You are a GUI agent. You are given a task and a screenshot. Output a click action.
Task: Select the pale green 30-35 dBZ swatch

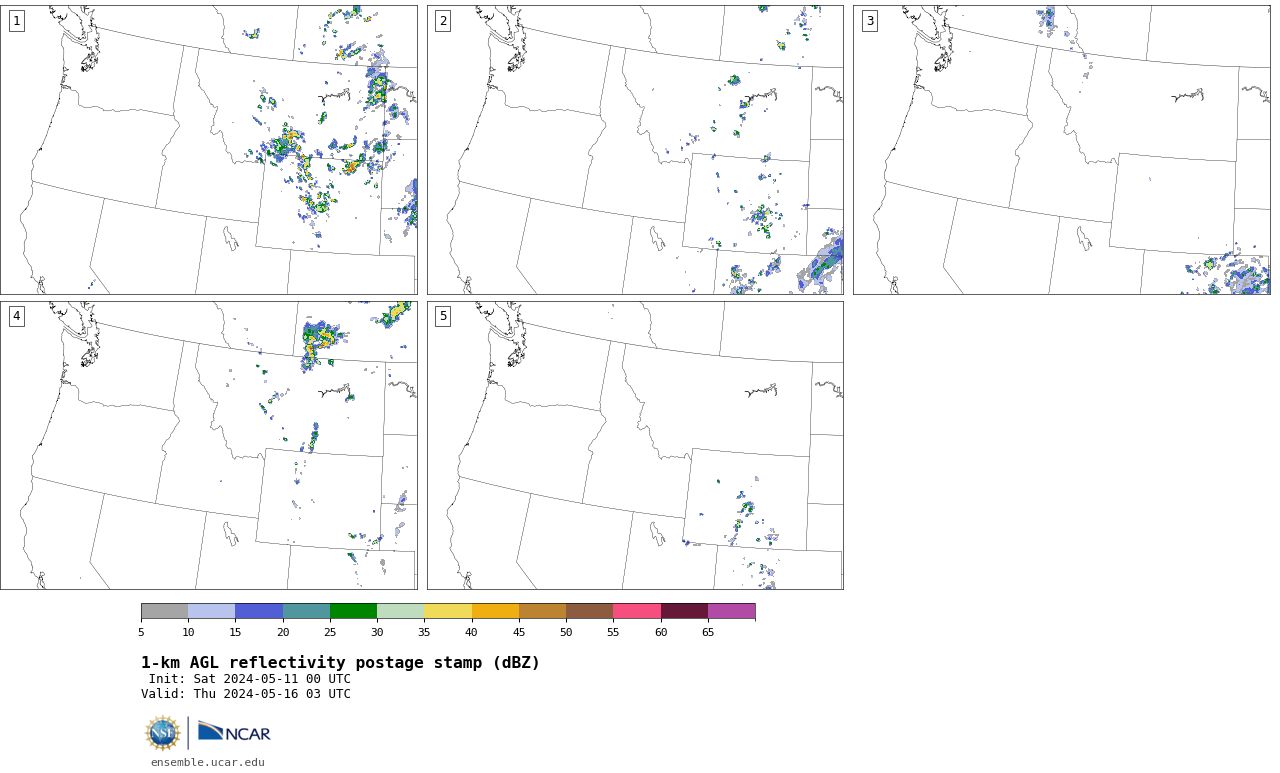click(x=400, y=611)
